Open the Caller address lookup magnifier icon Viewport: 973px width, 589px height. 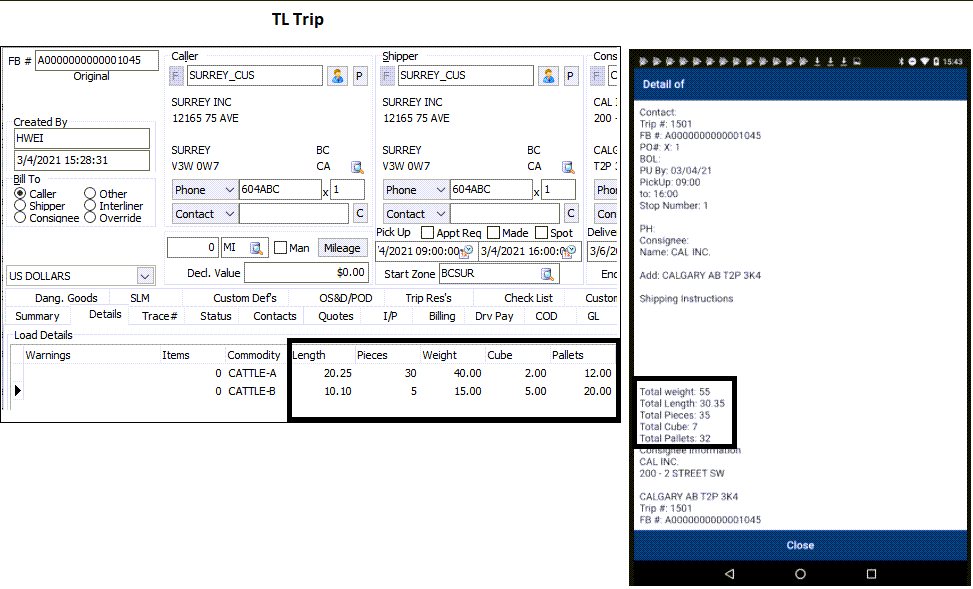pos(357,167)
